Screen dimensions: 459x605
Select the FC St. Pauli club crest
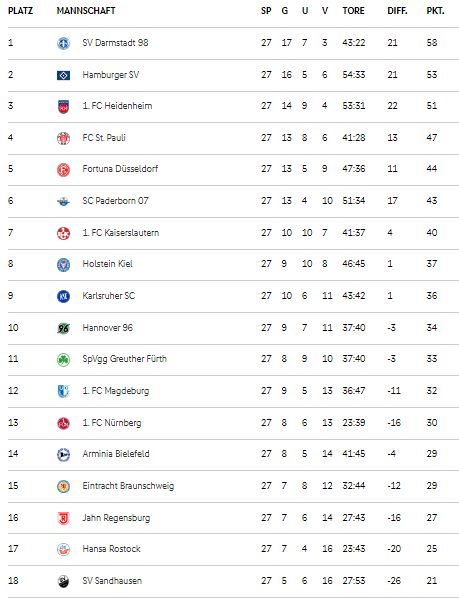pyautogui.click(x=63, y=138)
